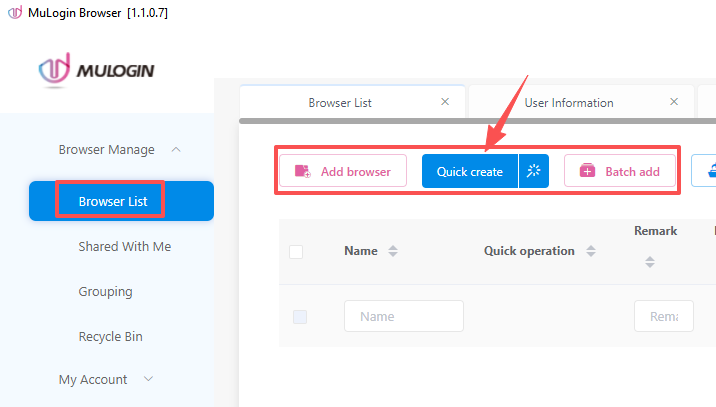
Task: Open the Recycle Bin page
Action: 110,337
